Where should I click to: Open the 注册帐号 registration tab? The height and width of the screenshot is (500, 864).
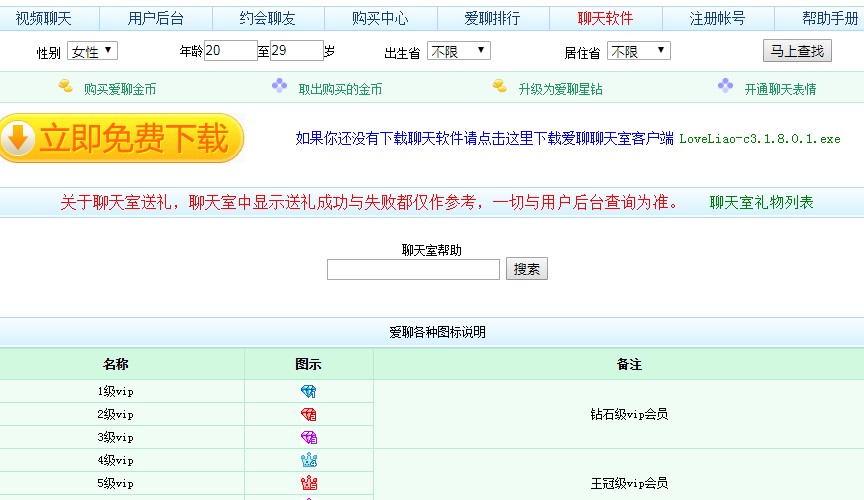[x=717, y=19]
